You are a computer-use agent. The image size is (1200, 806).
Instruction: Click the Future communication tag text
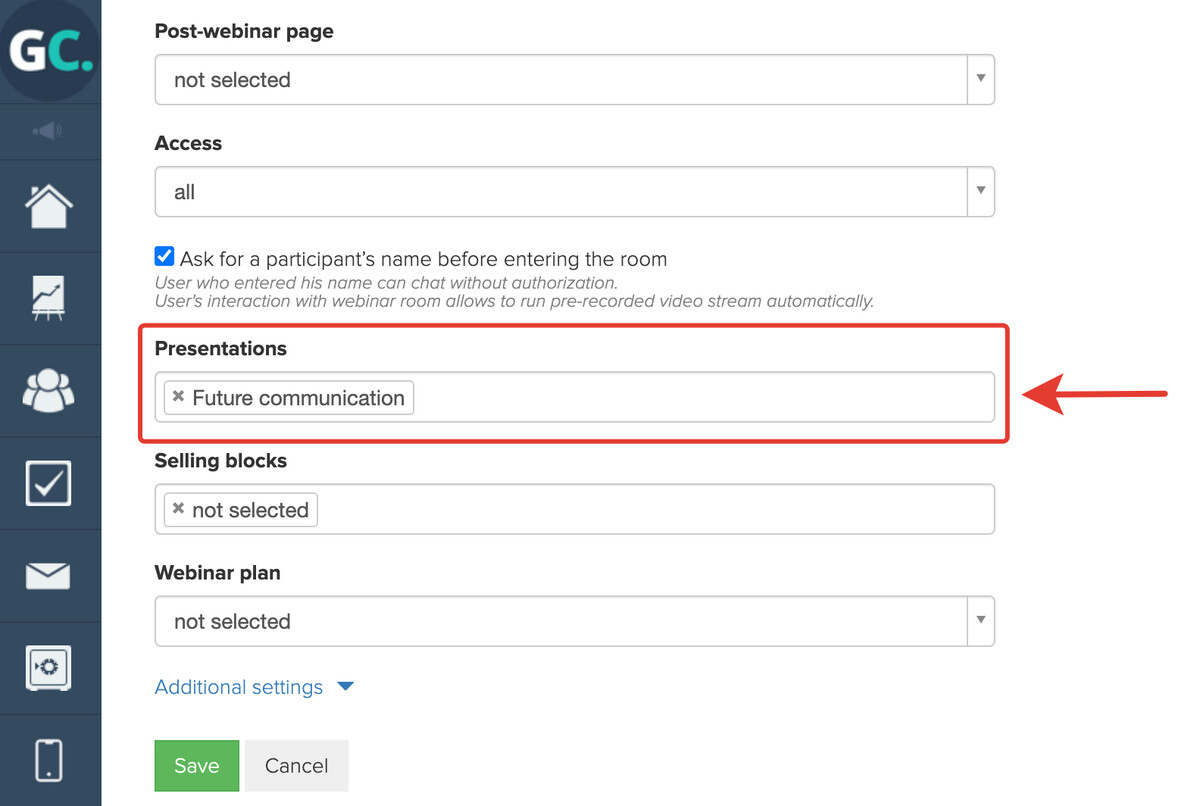(298, 397)
